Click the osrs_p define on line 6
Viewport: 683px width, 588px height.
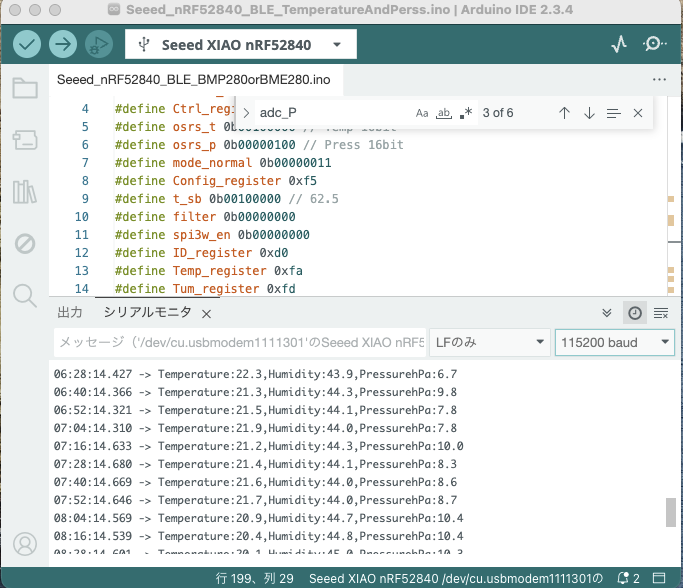coord(259,145)
